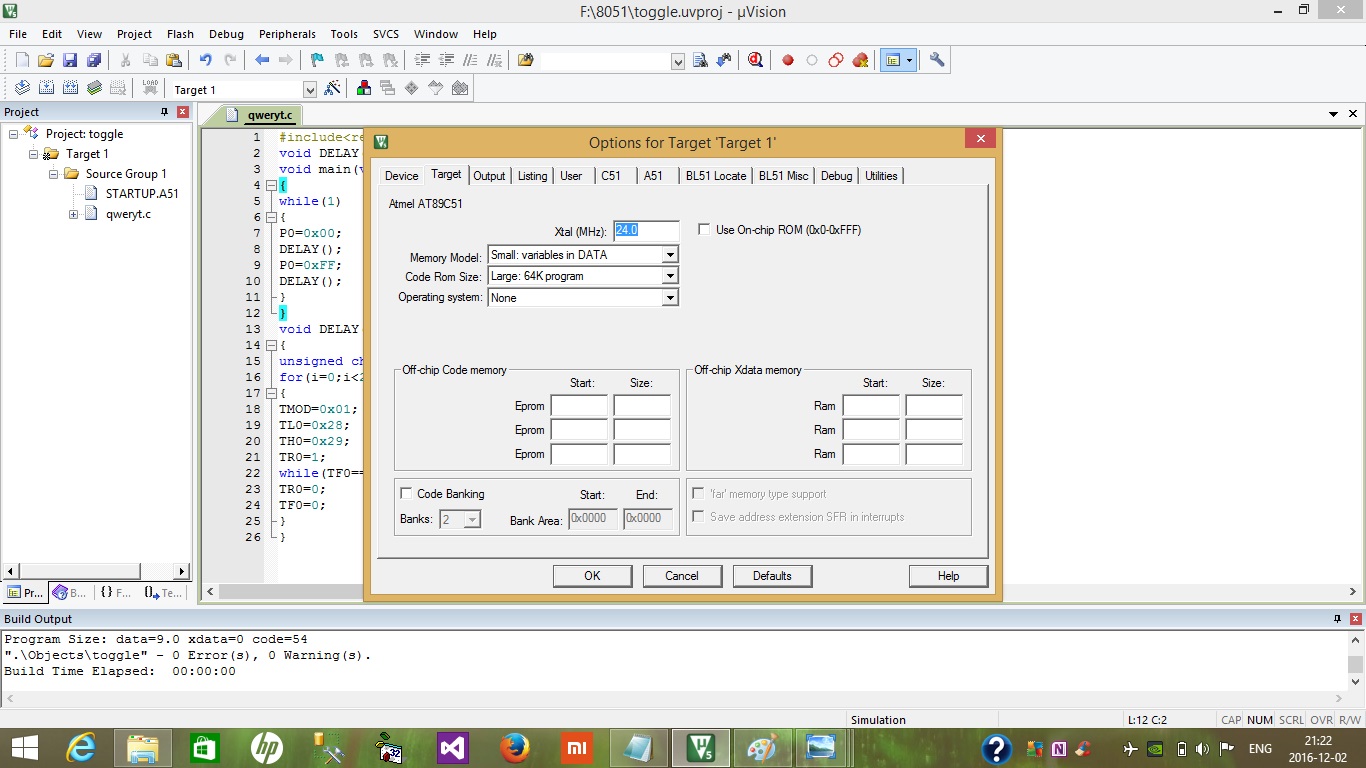Enable the Use On-chip ROM checkbox

[704, 229]
